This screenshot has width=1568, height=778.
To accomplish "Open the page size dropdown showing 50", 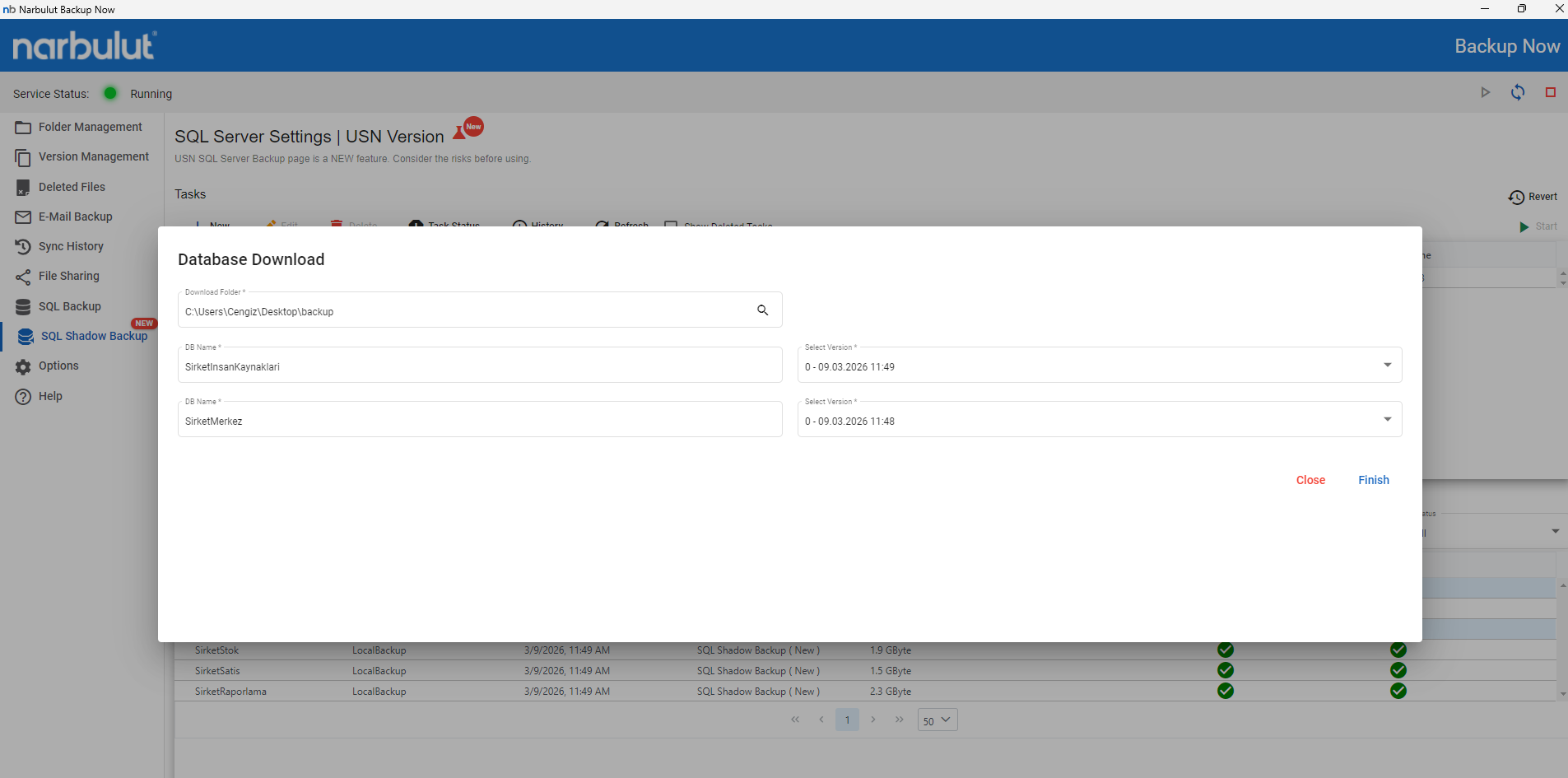I will point(937,720).
